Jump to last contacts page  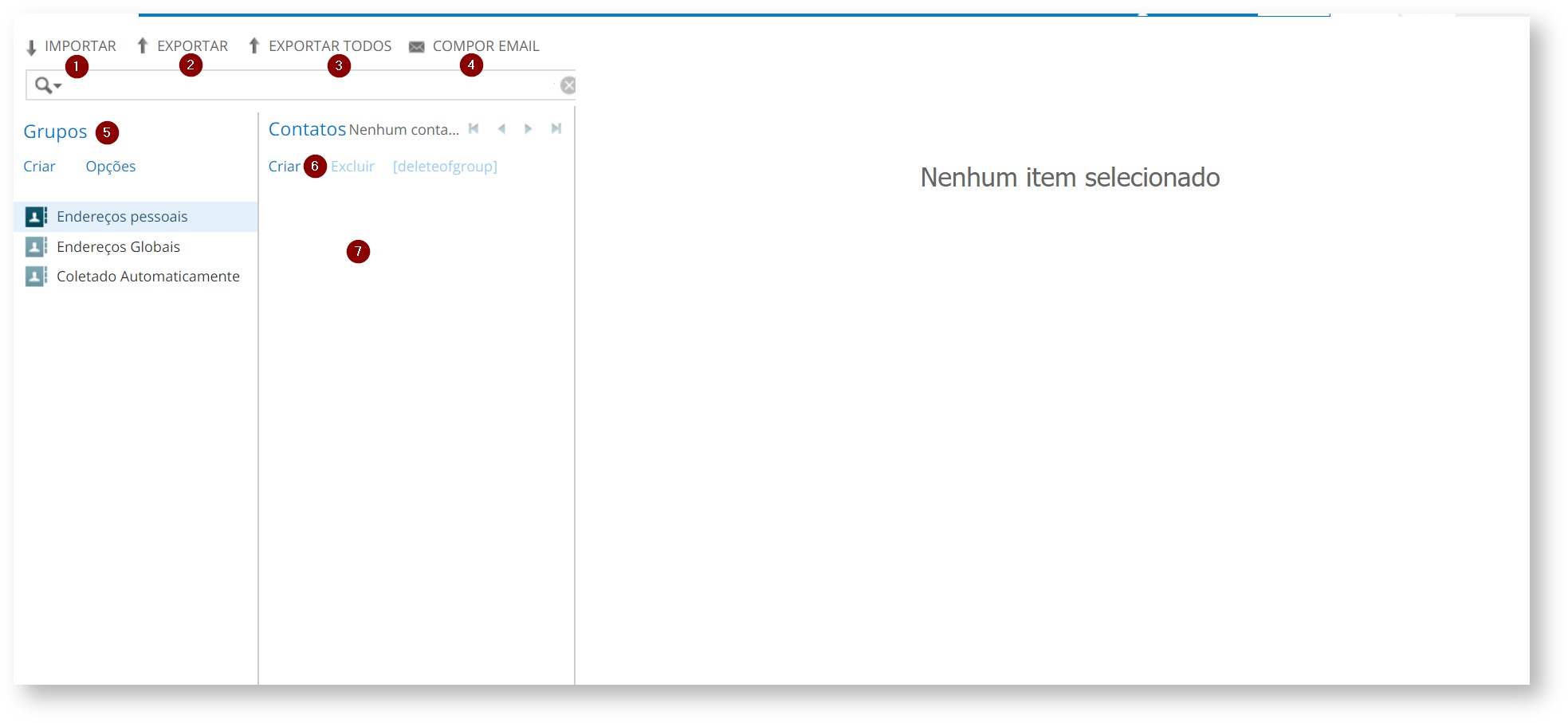(x=556, y=129)
